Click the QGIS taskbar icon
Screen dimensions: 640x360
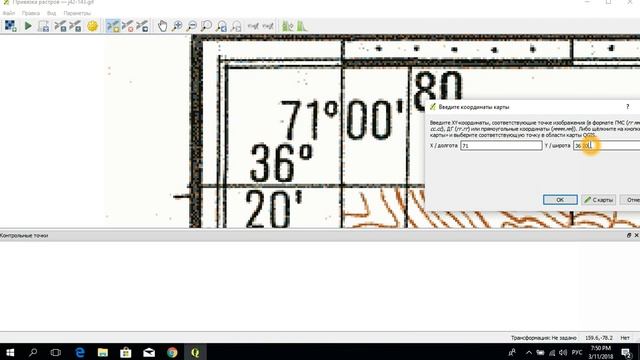coord(195,352)
